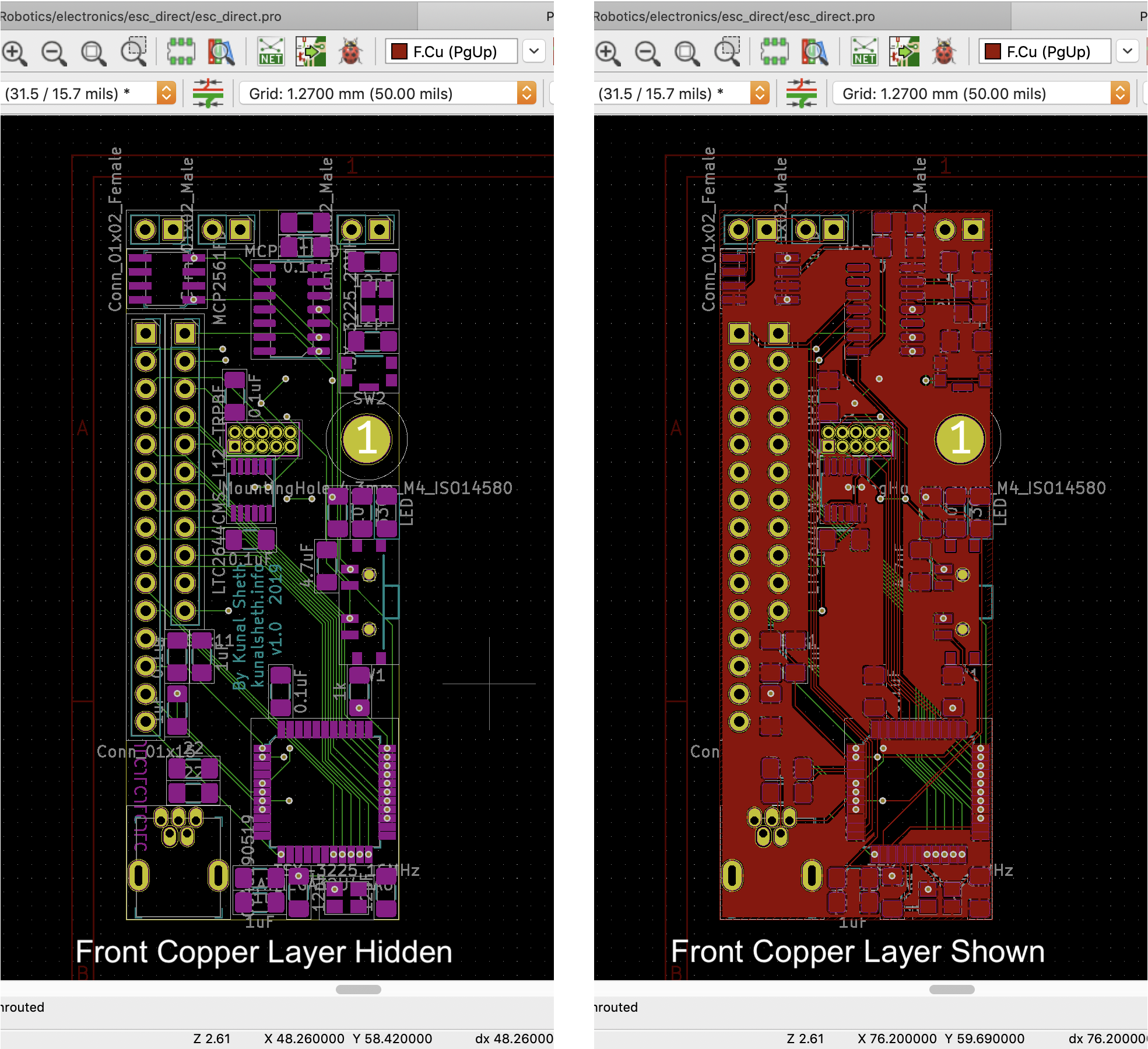This screenshot has height=1049, width=1148.
Task: Click the Y 59.690000 status value
Action: coord(985,1039)
